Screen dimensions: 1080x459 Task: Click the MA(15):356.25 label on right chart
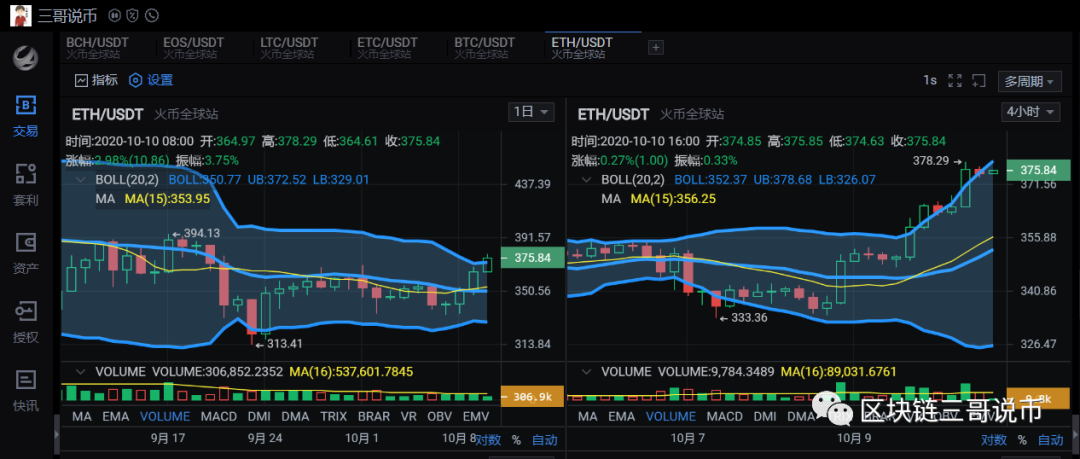click(674, 198)
